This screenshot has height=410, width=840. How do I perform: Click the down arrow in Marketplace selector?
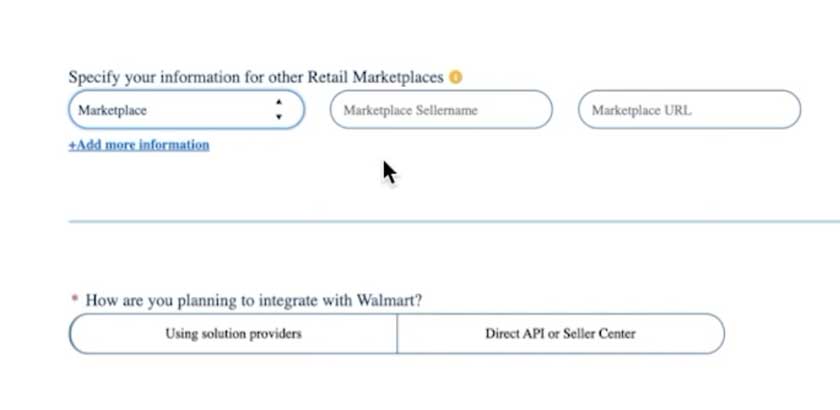pos(279,117)
